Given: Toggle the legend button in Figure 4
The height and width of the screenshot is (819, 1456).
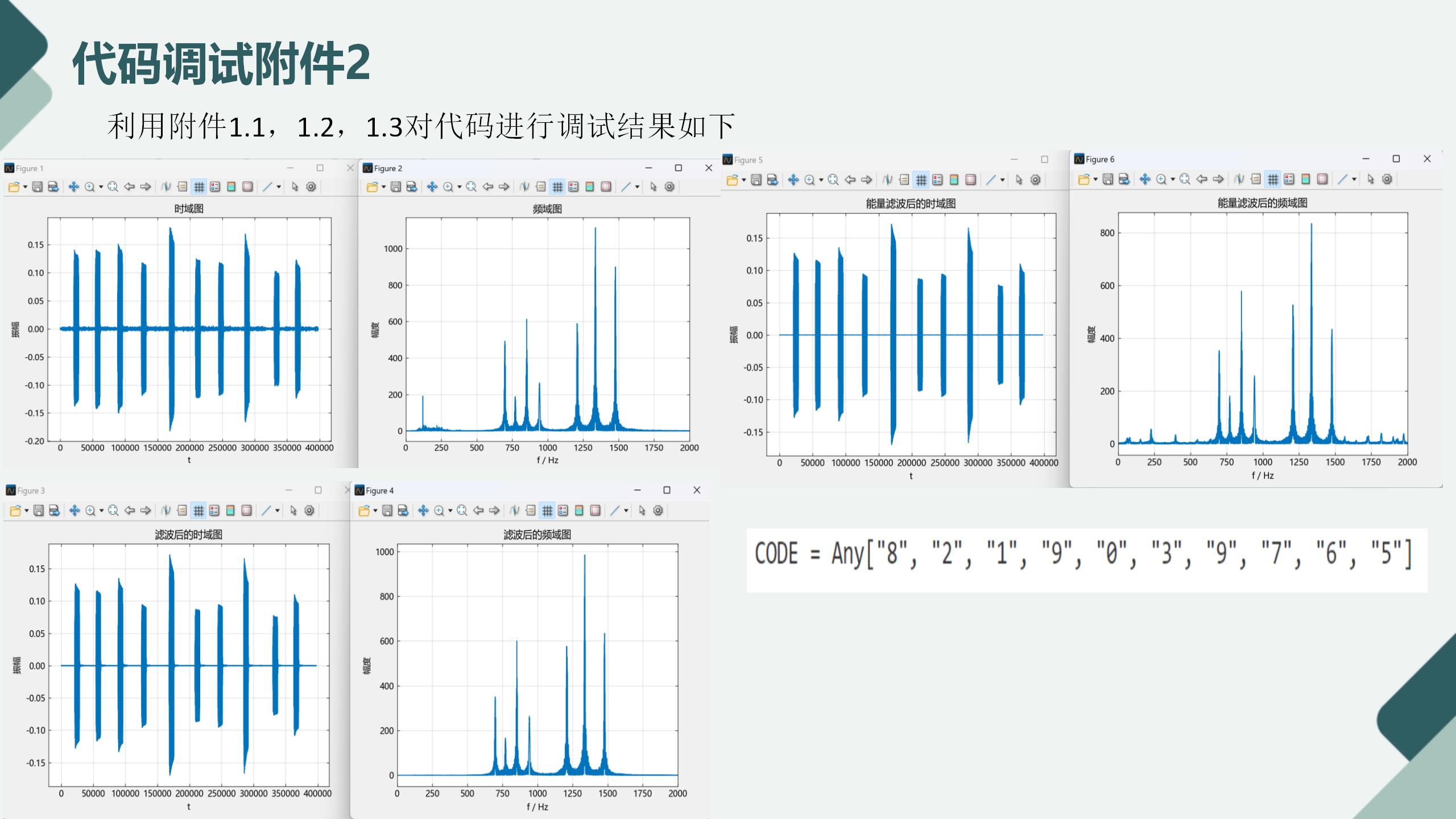Looking at the screenshot, I should tap(563, 510).
